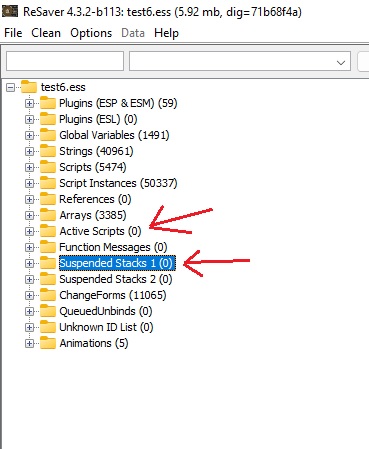Select Plugins (ESL) (0) row
Screen dimensions: 369x449
(98, 119)
